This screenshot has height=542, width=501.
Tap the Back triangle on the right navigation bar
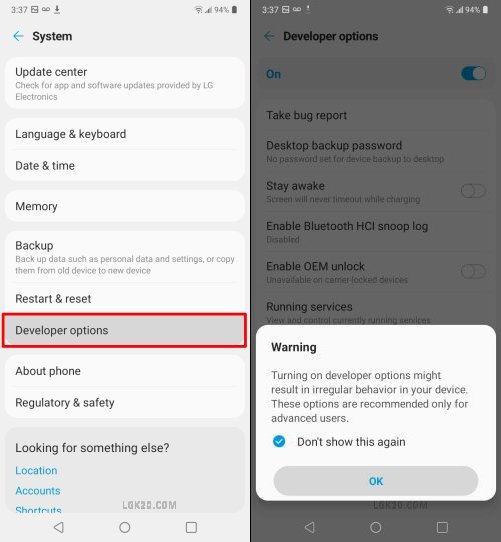coord(309,527)
